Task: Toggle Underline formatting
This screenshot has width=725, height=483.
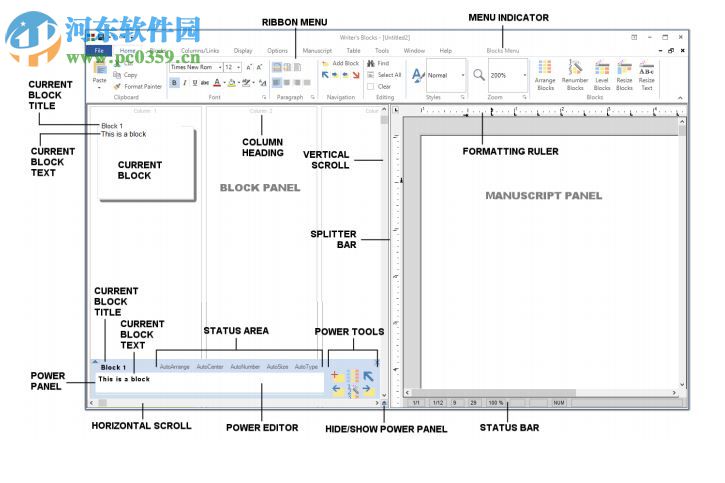Action: point(195,83)
